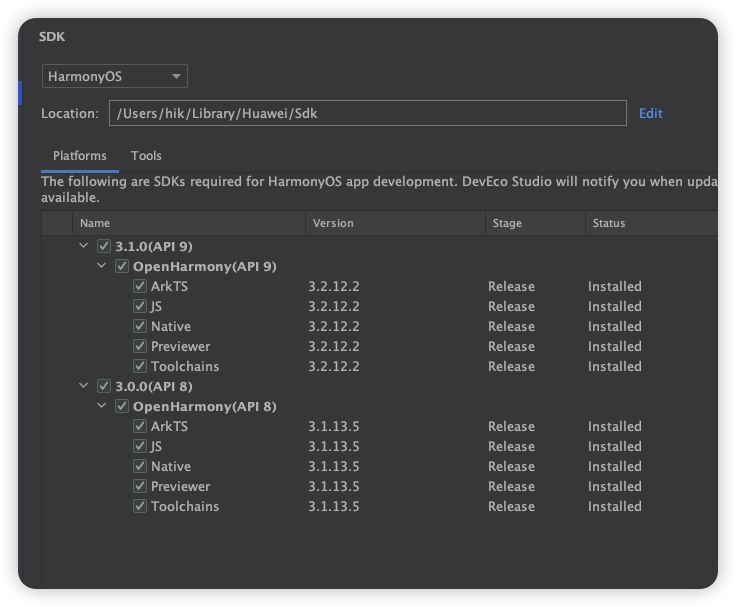The height and width of the screenshot is (607, 736).
Task: Select the OpenHarmony(API 8) row label
Action: (x=205, y=406)
